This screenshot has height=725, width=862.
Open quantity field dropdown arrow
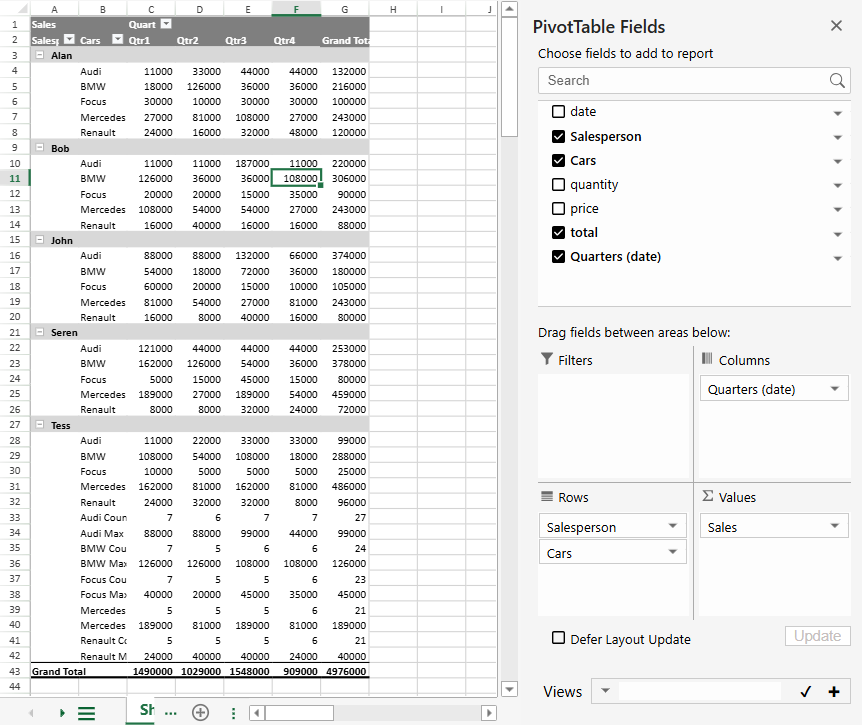[x=837, y=186]
